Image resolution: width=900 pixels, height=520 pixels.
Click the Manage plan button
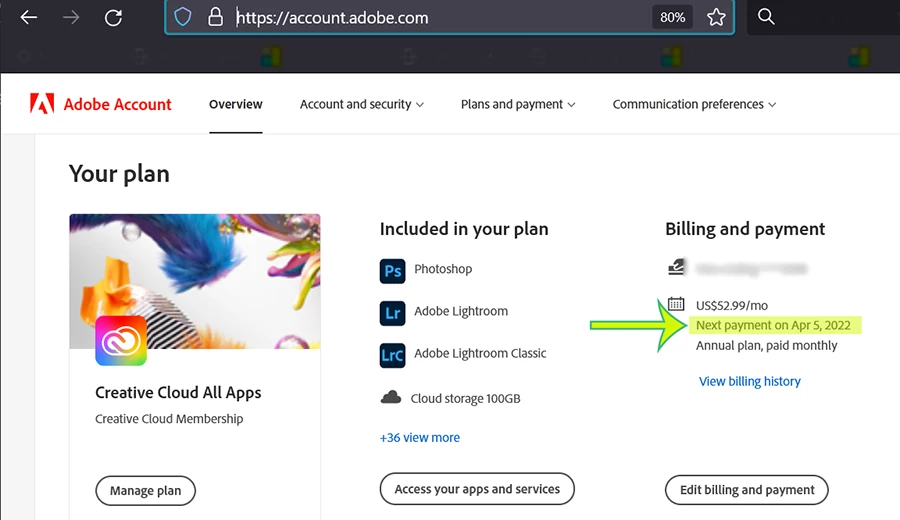(x=145, y=491)
